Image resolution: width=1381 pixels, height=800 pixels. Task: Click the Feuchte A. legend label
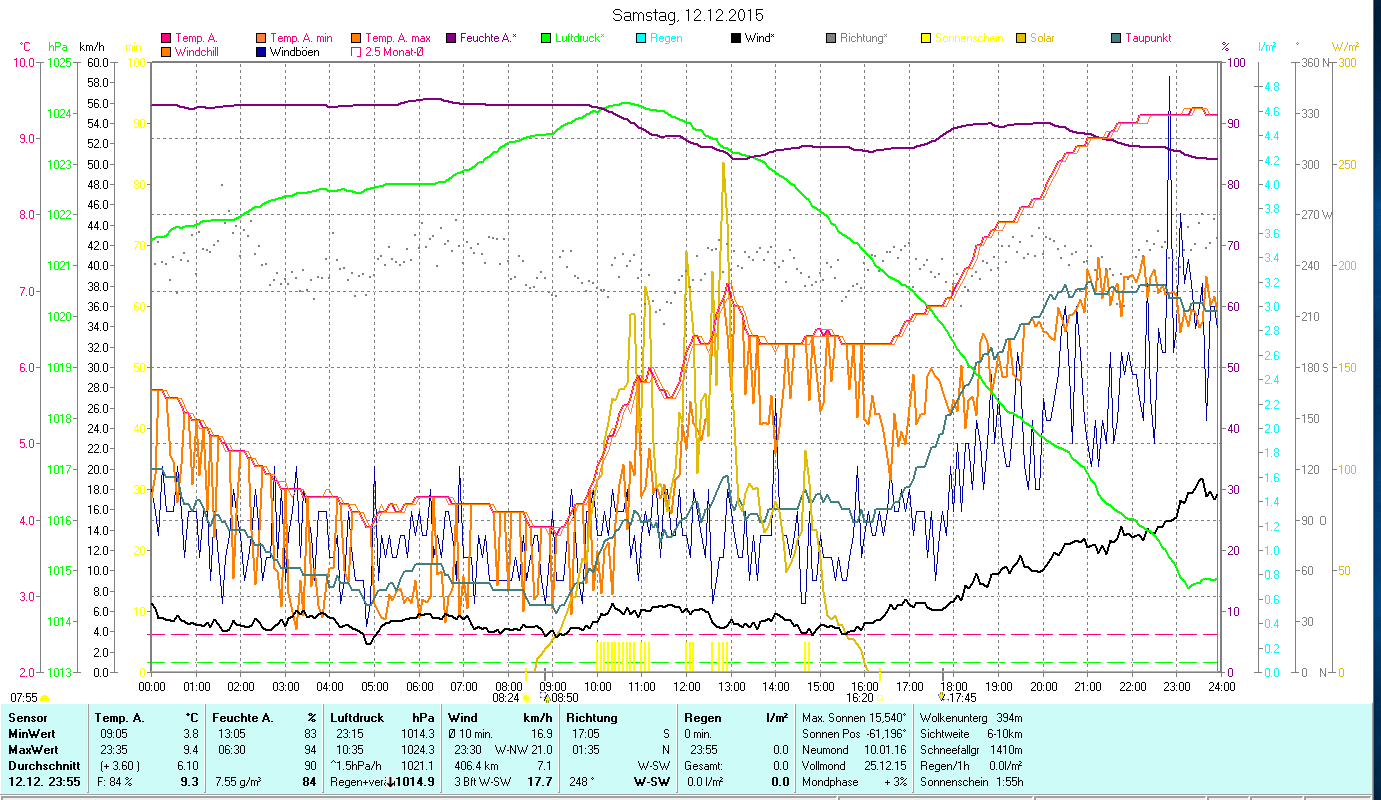click(x=488, y=38)
